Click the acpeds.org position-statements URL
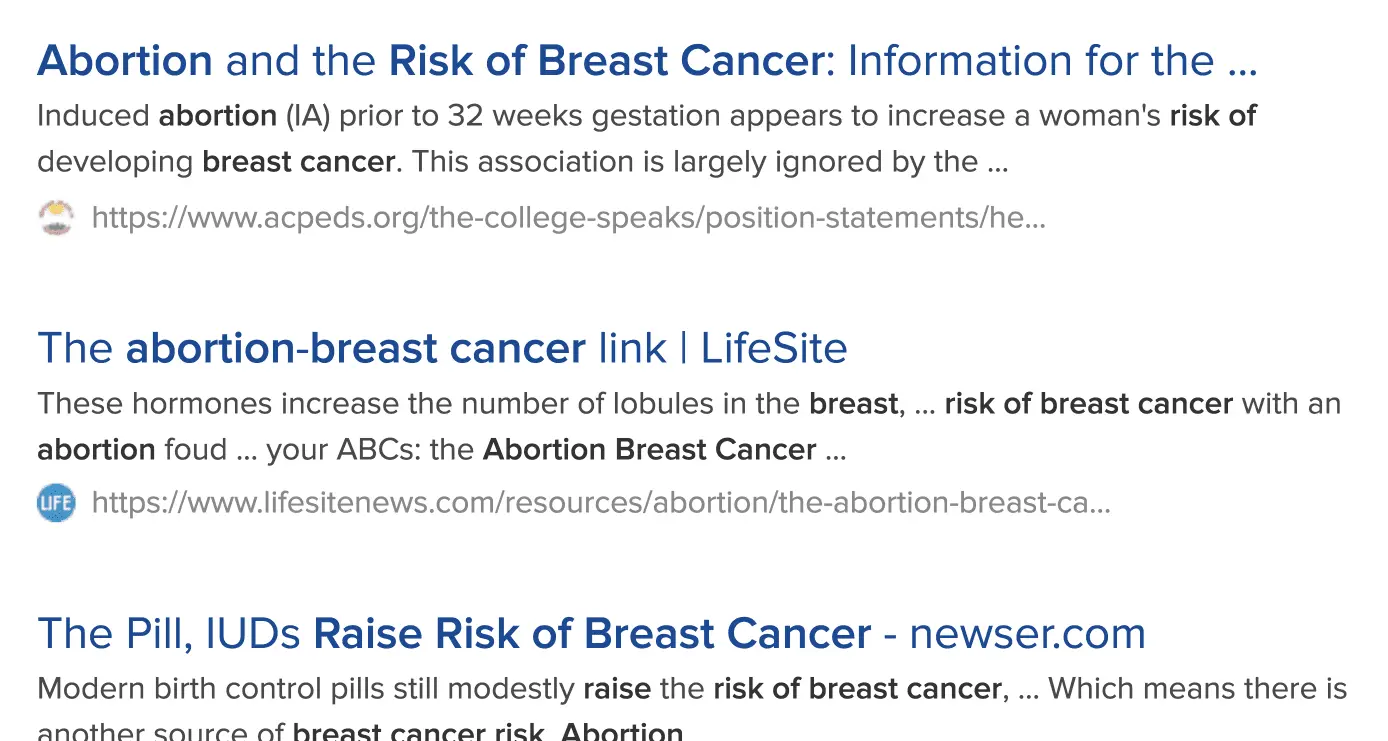 pos(568,218)
